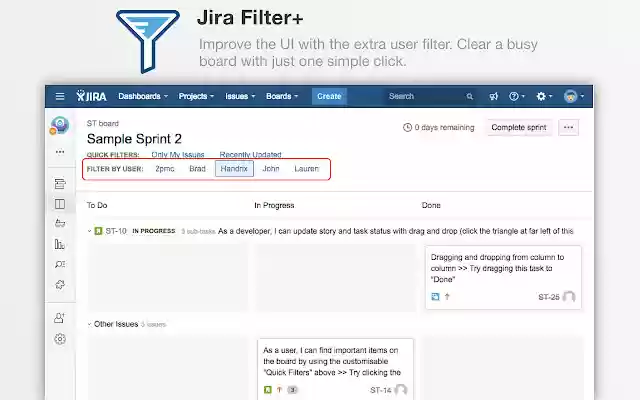The height and width of the screenshot is (400, 640).
Task: Open the Reports chart icon
Action: coord(60,244)
